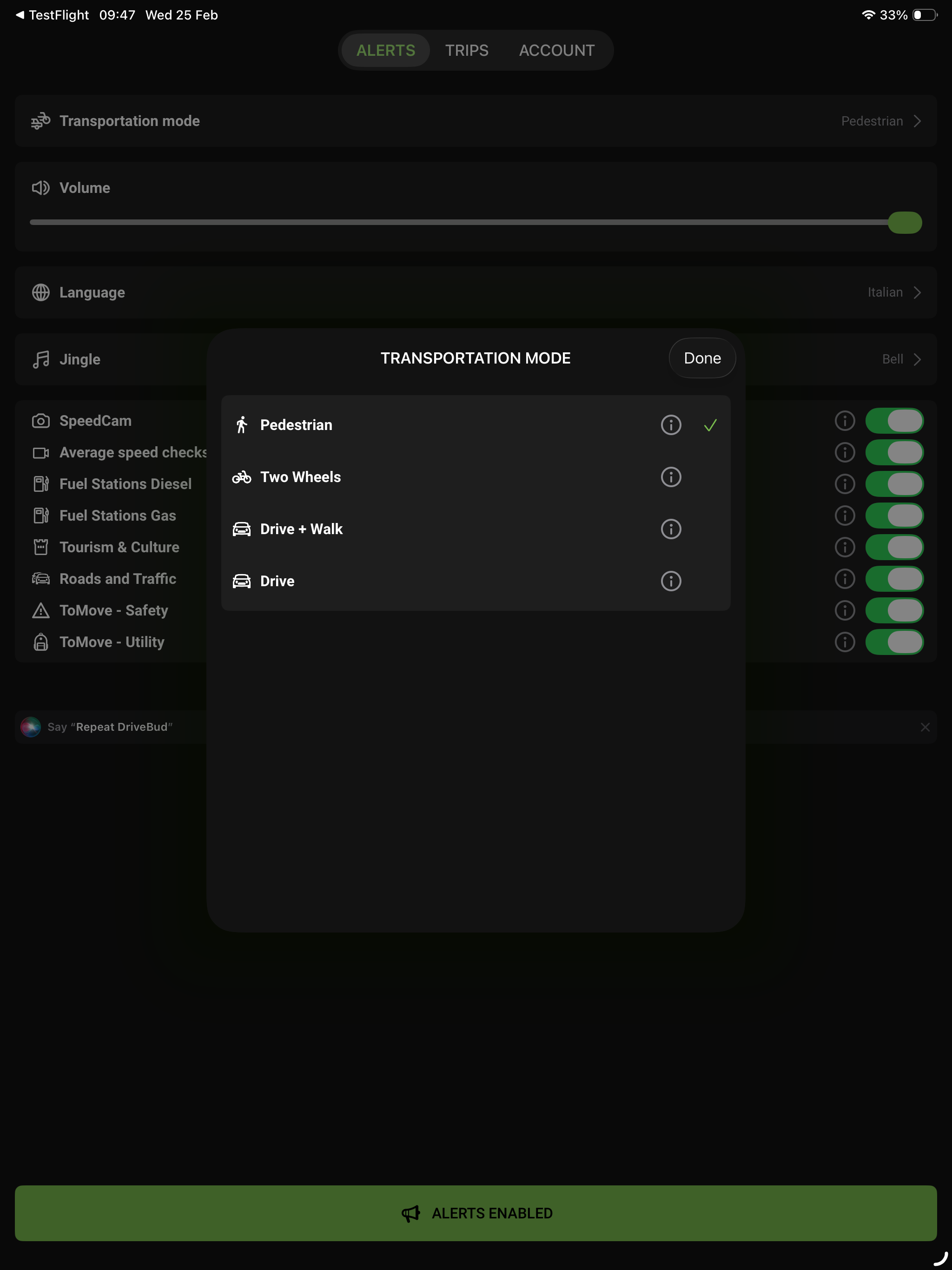Toggle the Roads and Traffic switch
Screen dimensions: 952x1270
(x=894, y=579)
